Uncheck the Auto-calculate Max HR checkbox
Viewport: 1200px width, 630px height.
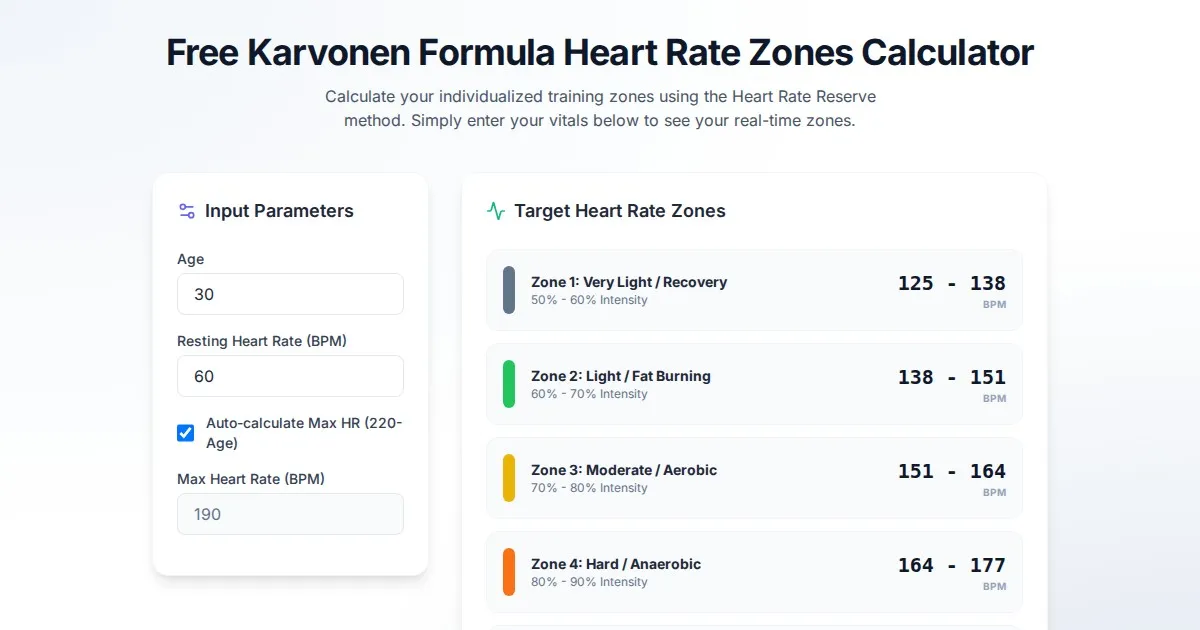pyautogui.click(x=186, y=433)
